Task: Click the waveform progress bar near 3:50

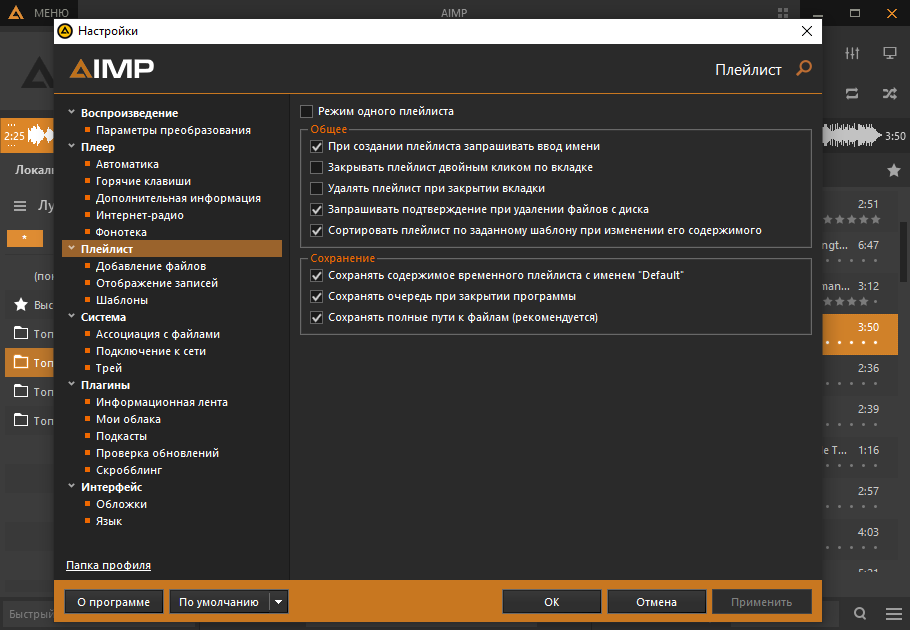Action: (x=851, y=136)
